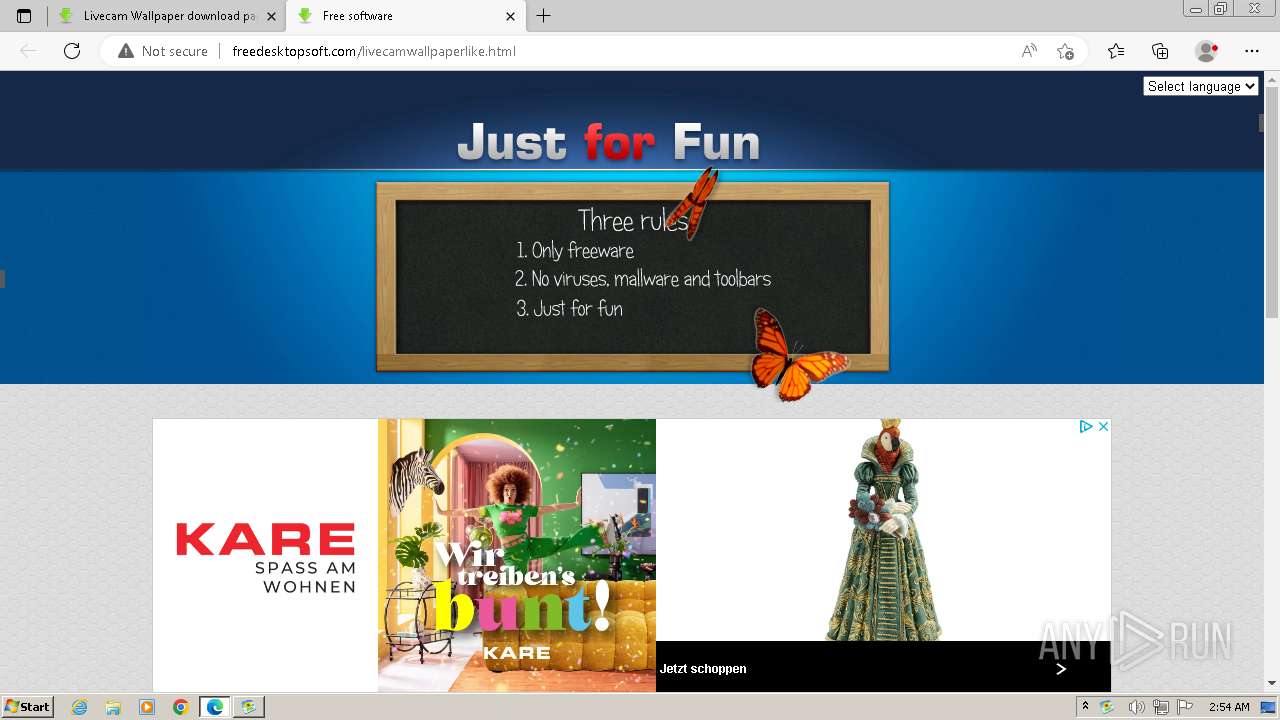
Task: Switch to Microsoft Edge taskbar button
Action: [215, 707]
